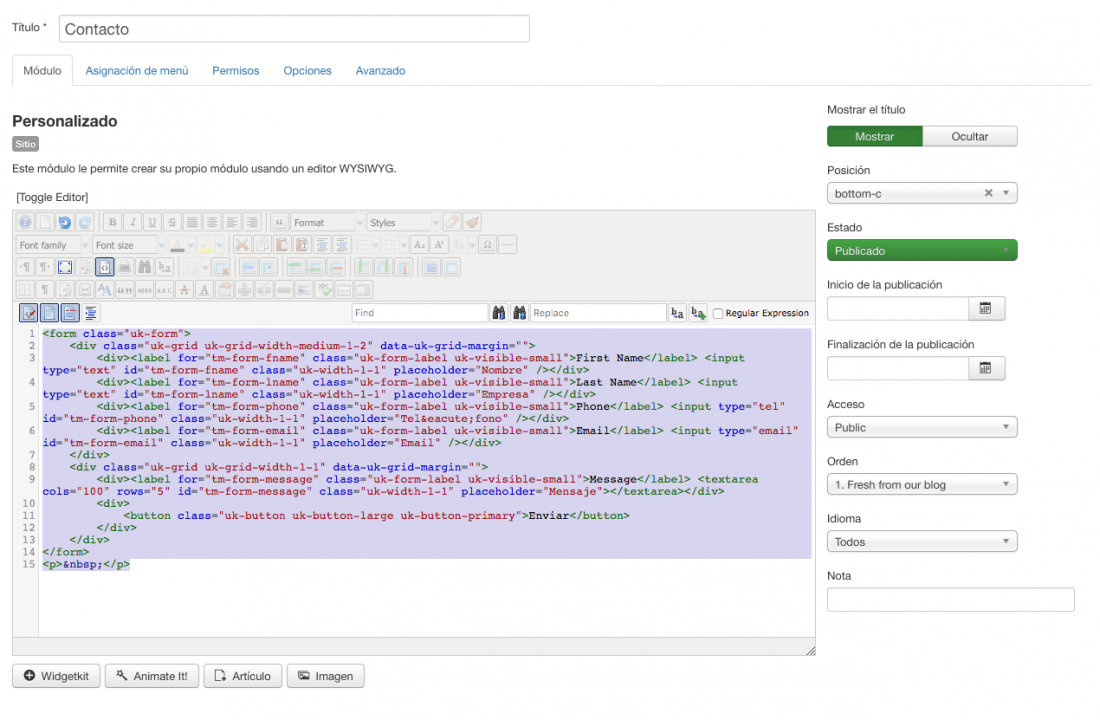
Task: Print the editor content
Action: tap(125, 267)
